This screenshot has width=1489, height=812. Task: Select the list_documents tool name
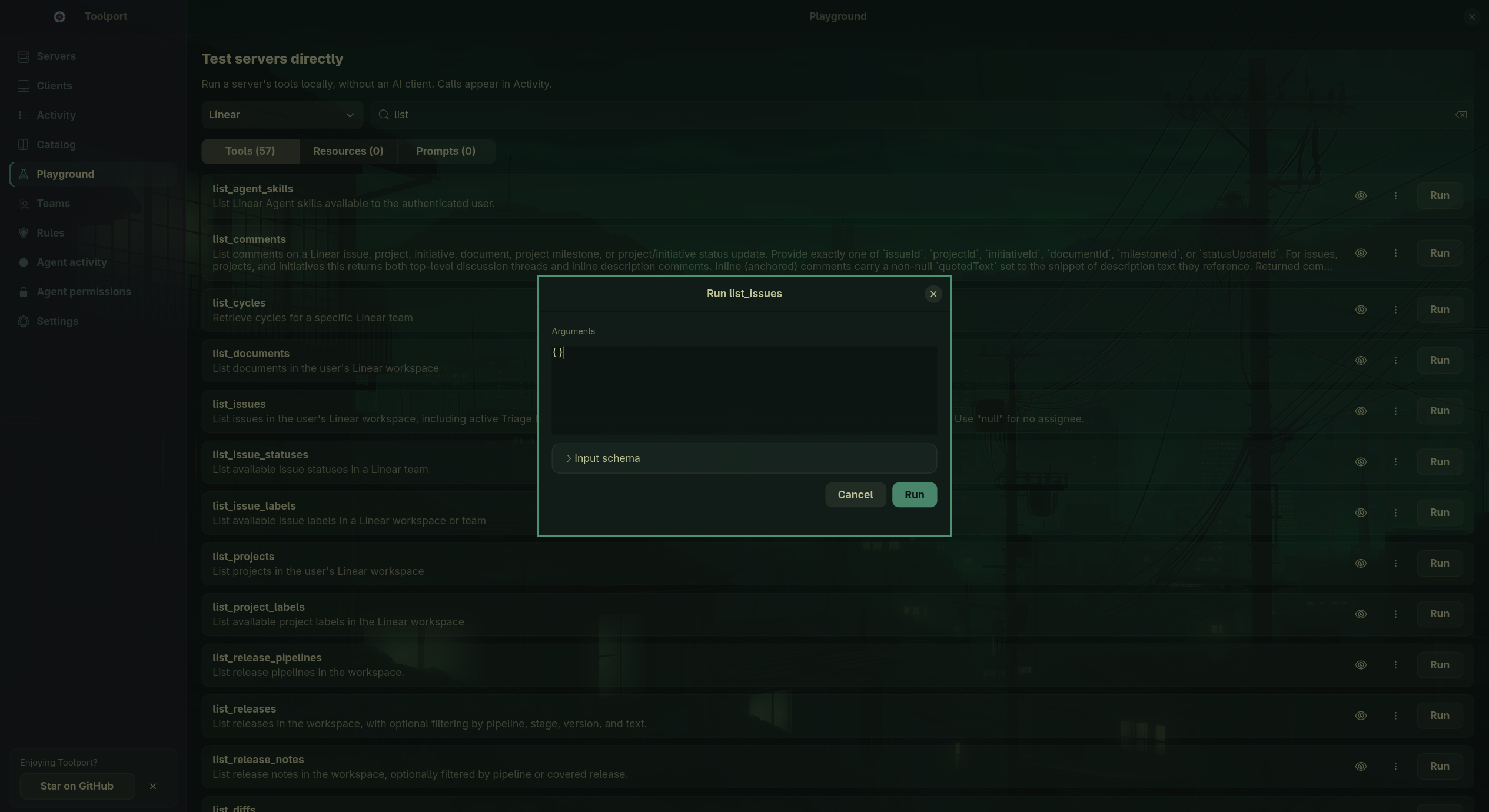point(251,354)
